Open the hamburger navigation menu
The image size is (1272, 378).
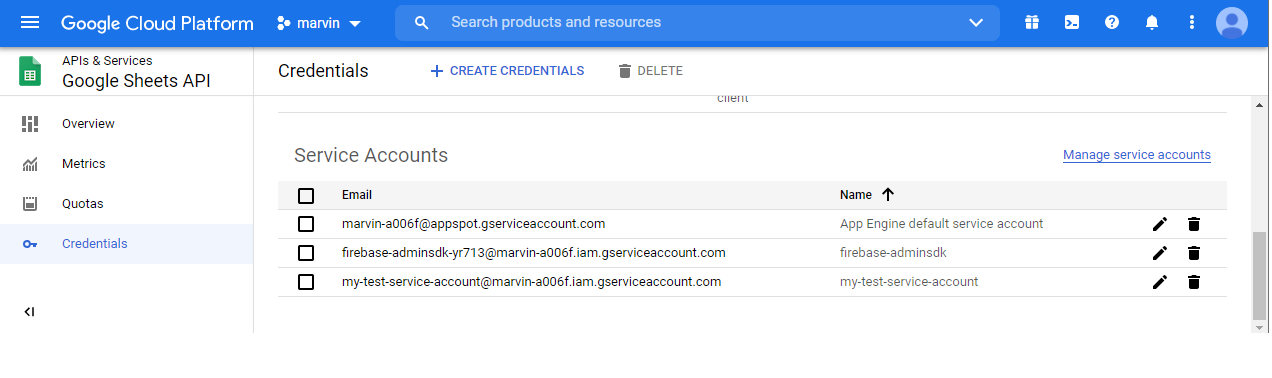[x=29, y=22]
